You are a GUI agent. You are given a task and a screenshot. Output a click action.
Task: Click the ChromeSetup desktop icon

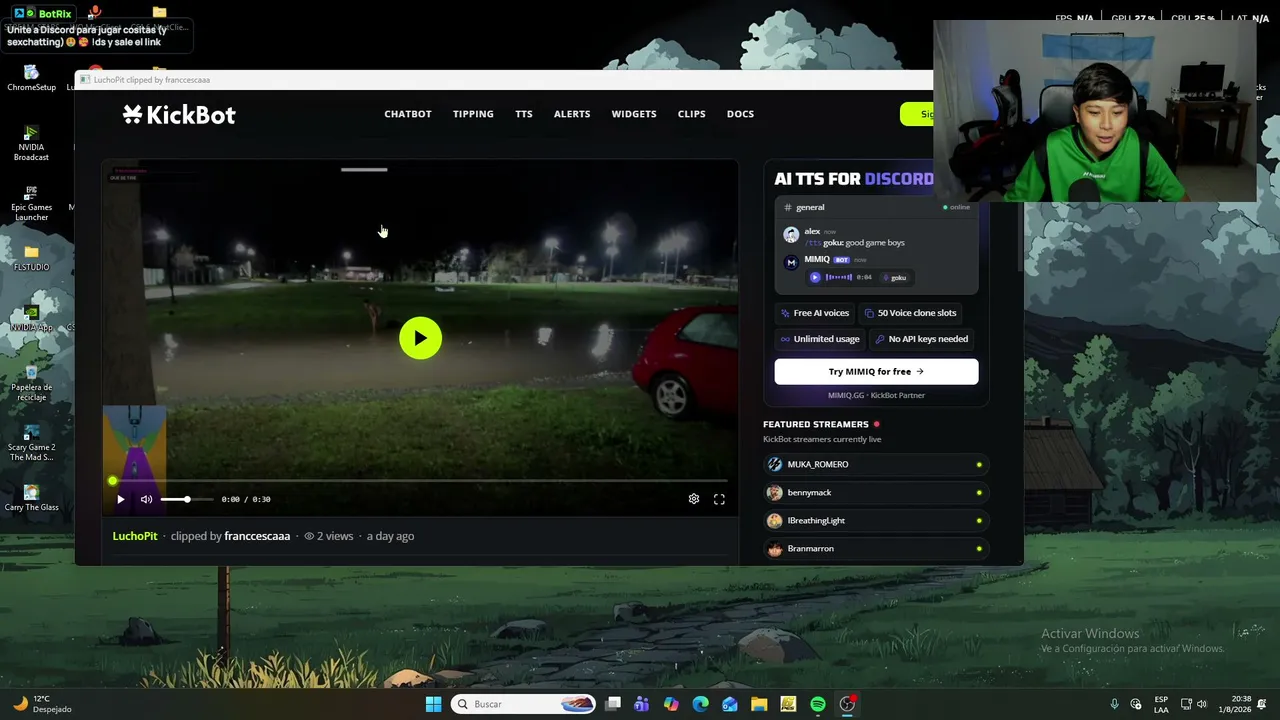coord(31,79)
